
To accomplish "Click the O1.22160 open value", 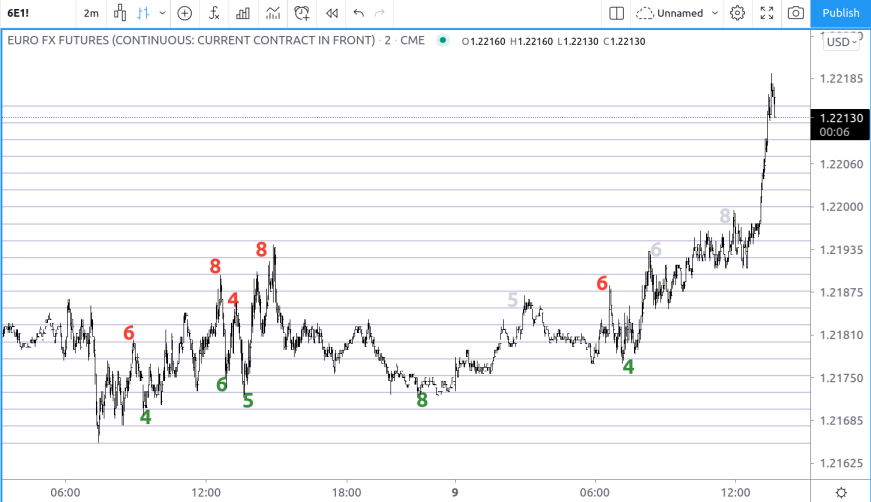I will coord(483,41).
